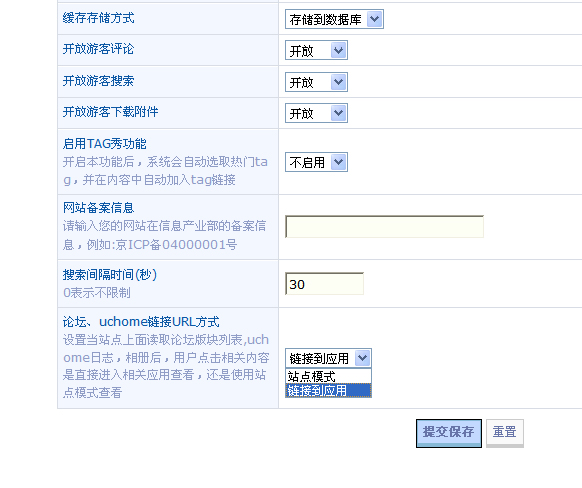Click the 重置 reset button
Viewport: 582px width, 488px height.
[x=505, y=433]
